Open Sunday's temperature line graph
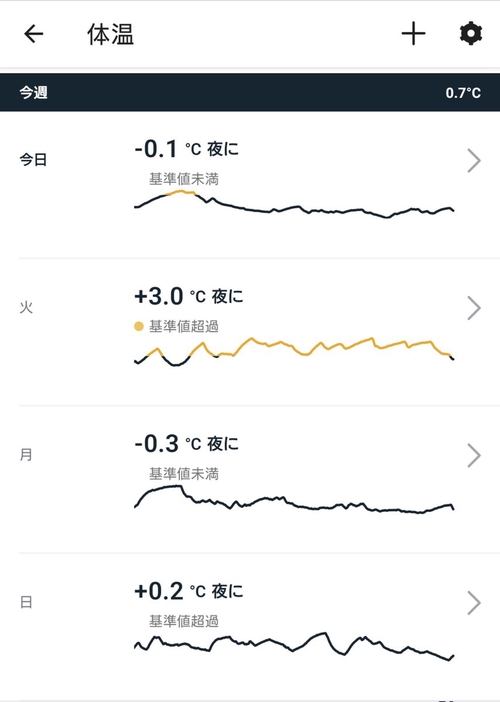500x702 pixels. 294,646
